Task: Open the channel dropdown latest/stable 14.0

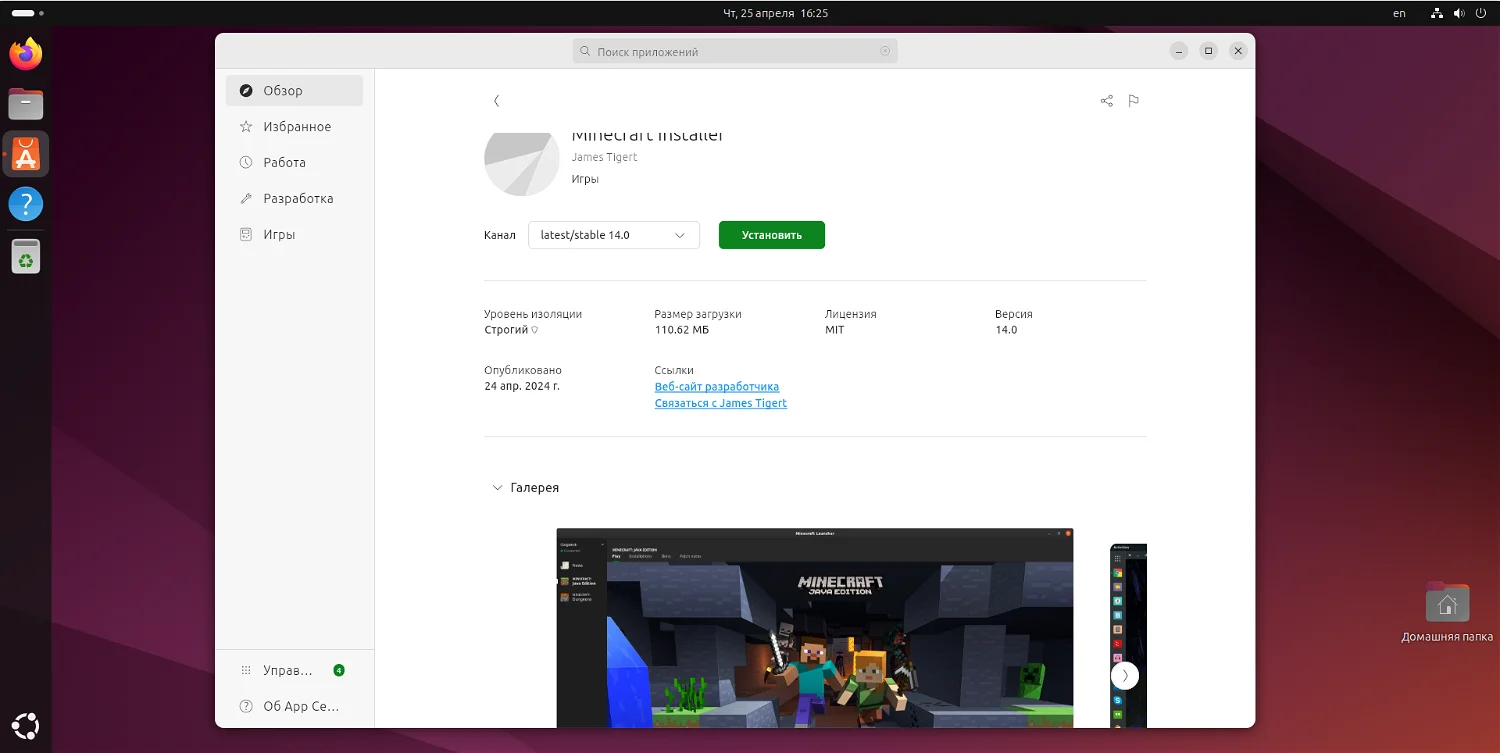Action: click(614, 235)
